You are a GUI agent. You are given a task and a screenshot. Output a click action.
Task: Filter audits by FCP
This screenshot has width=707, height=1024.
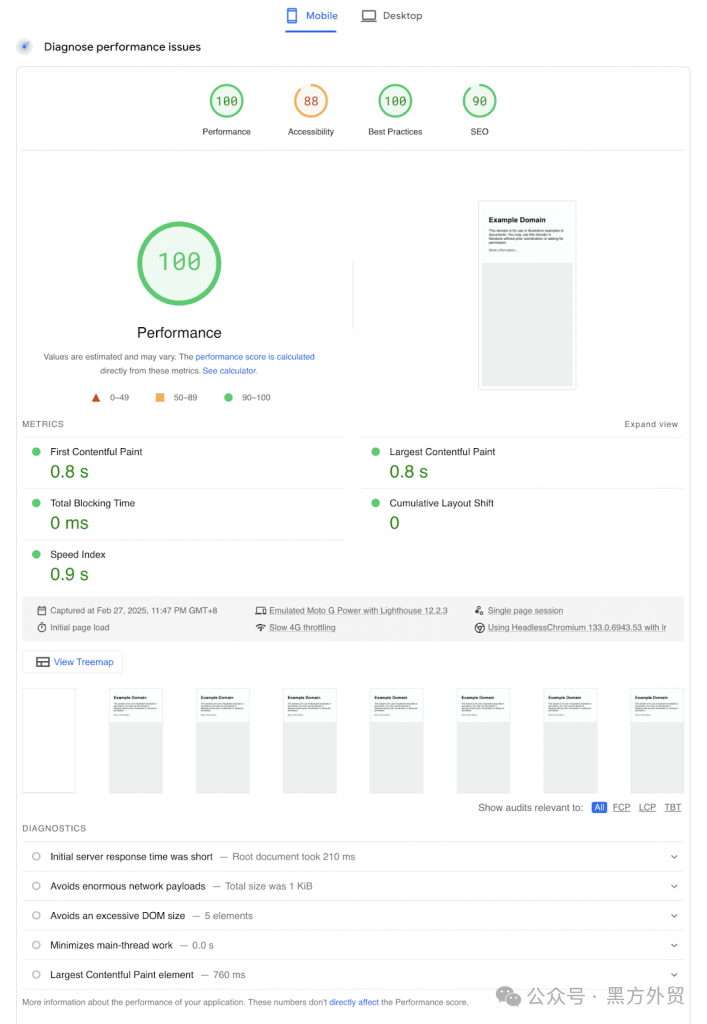pyautogui.click(x=621, y=807)
